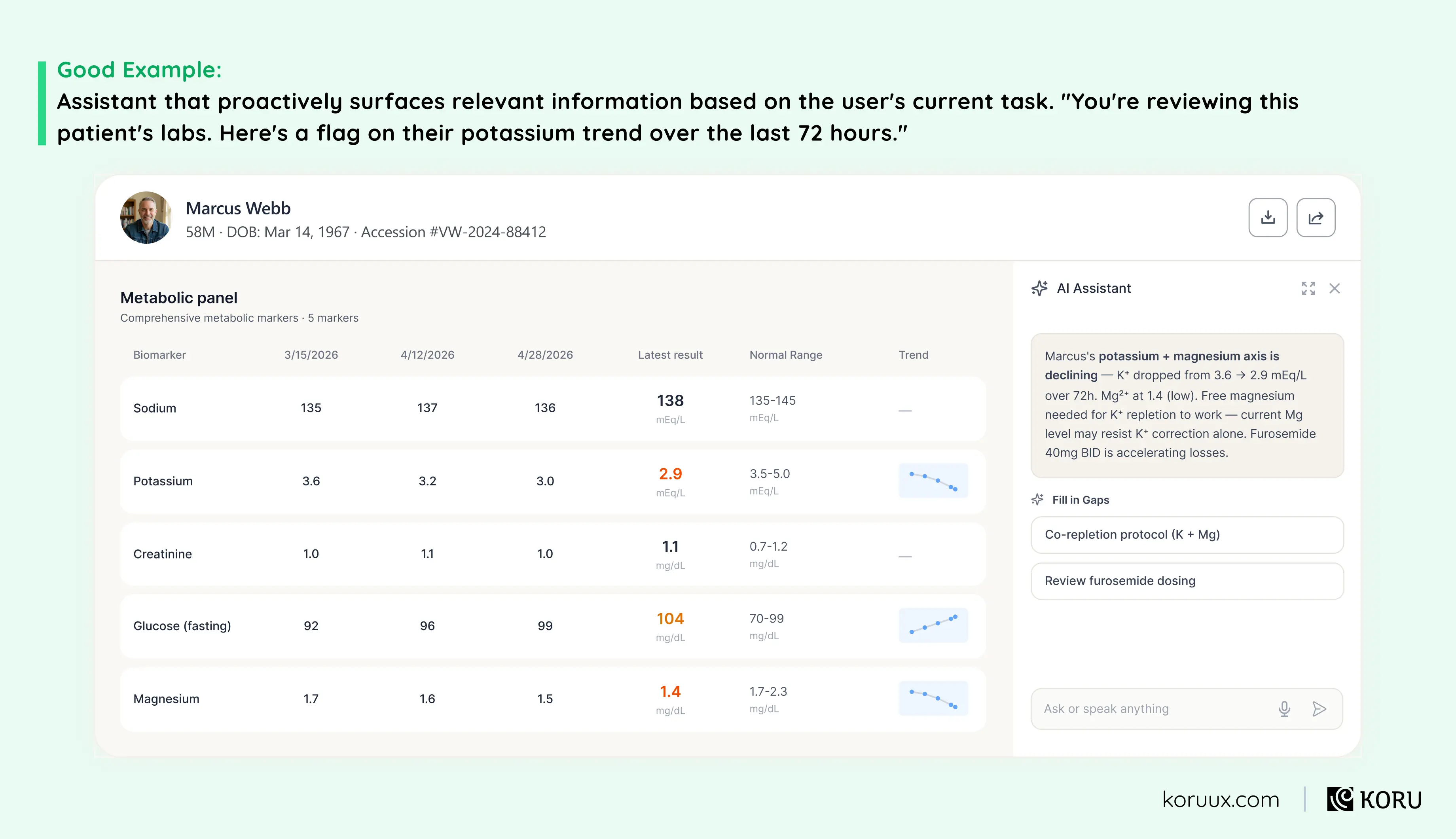This screenshot has height=839, width=1456.
Task: Select the Sodium biomarker row
Action: click(x=553, y=409)
